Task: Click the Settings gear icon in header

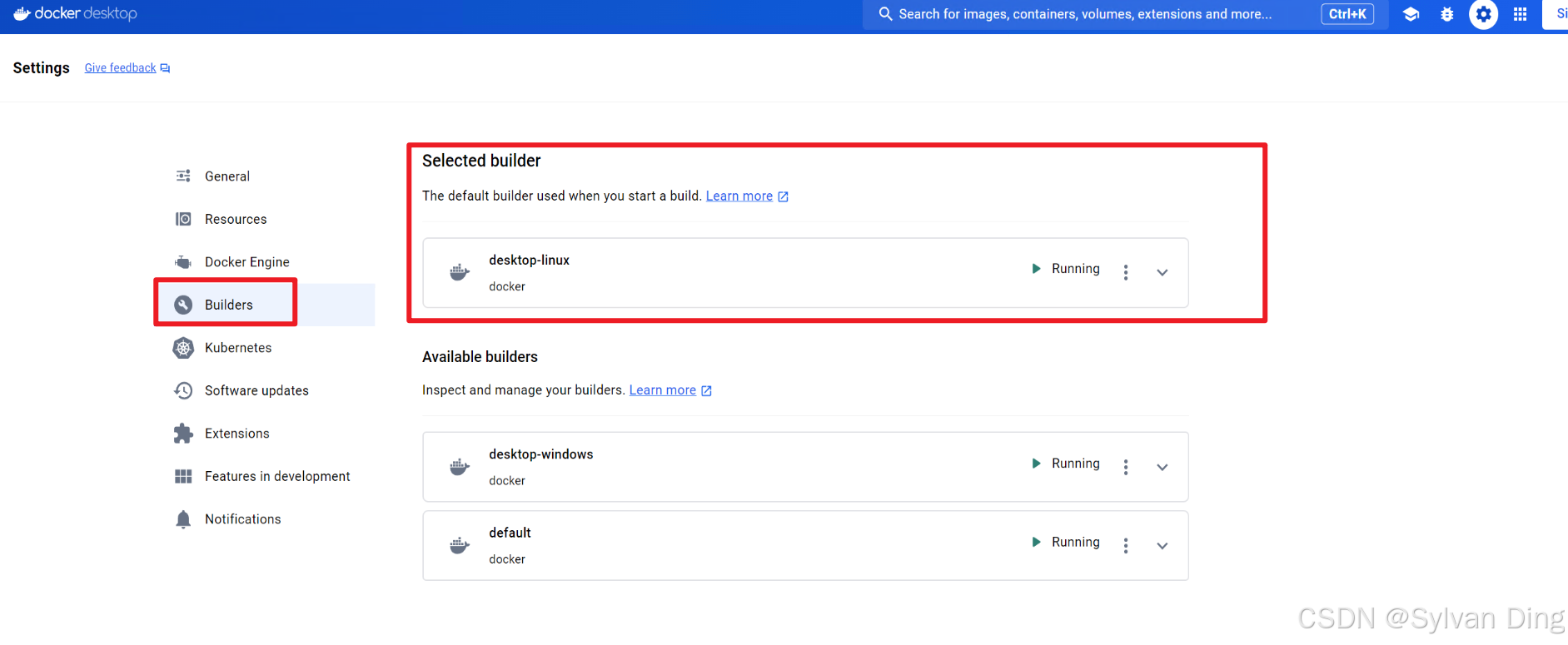Action: coord(1483,14)
